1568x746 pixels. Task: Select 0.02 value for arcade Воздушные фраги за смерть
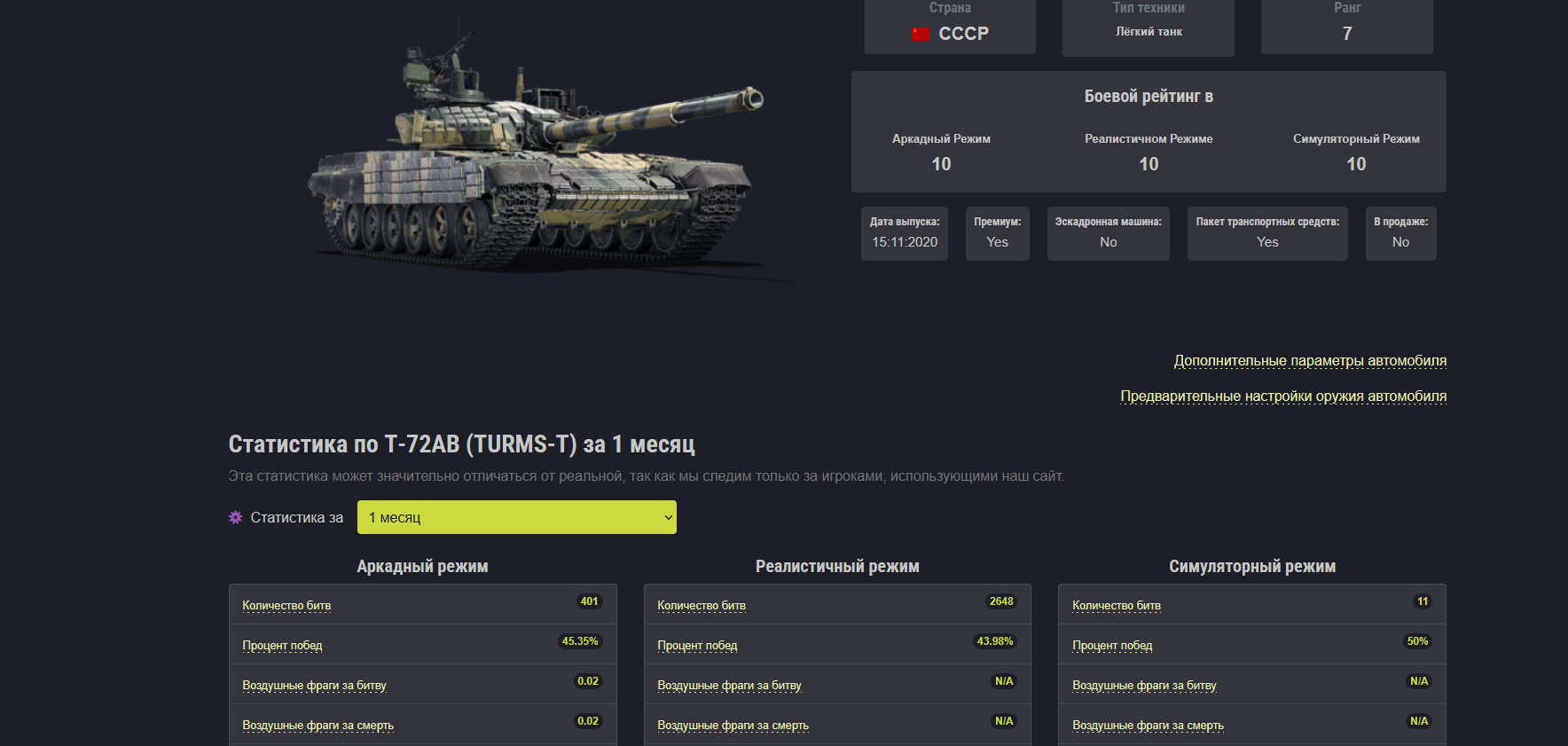(588, 721)
